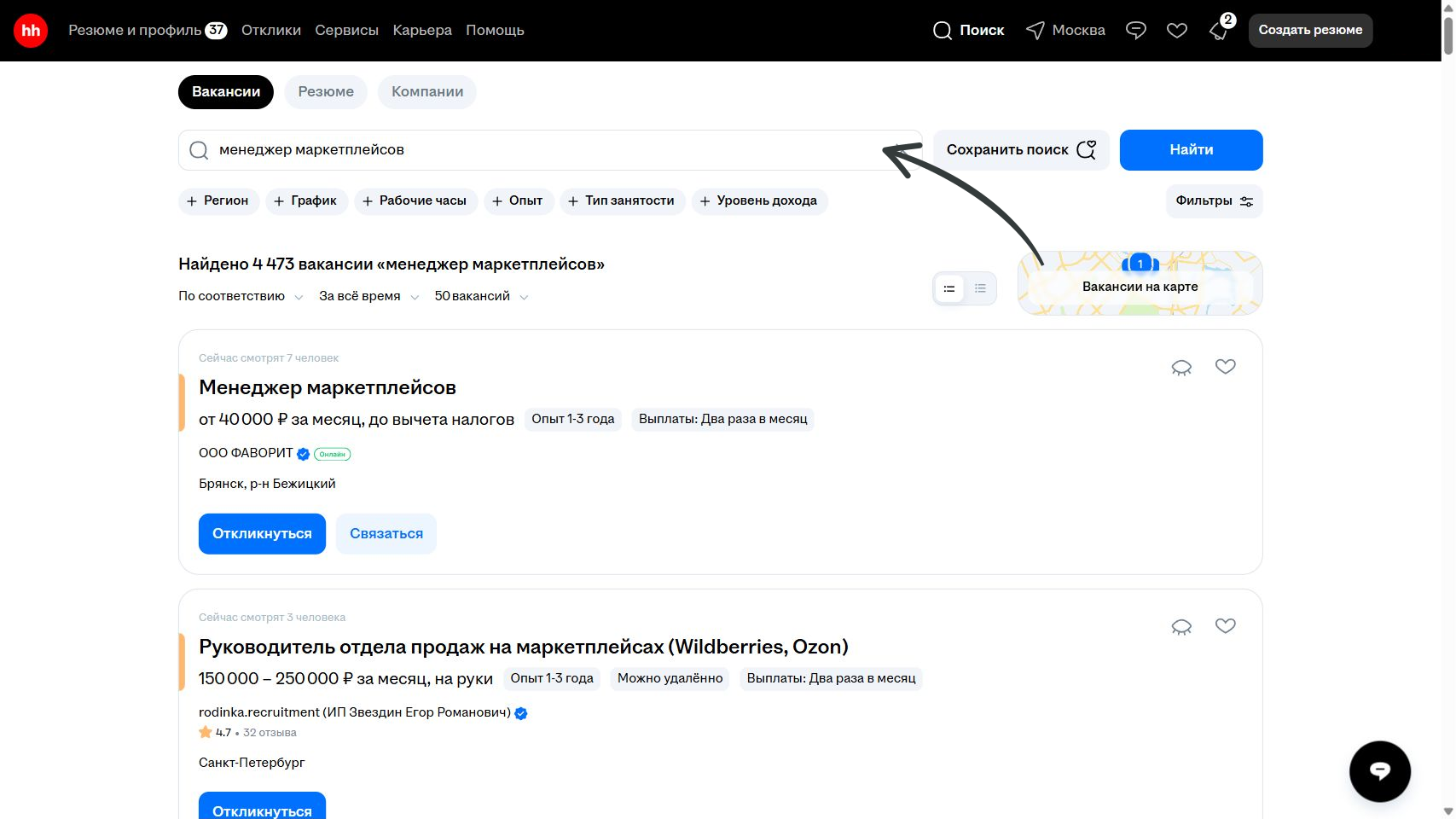Hide the Руководитель отдела продаж vacancy with eye icon
The width and height of the screenshot is (1456, 819).
coord(1181,627)
